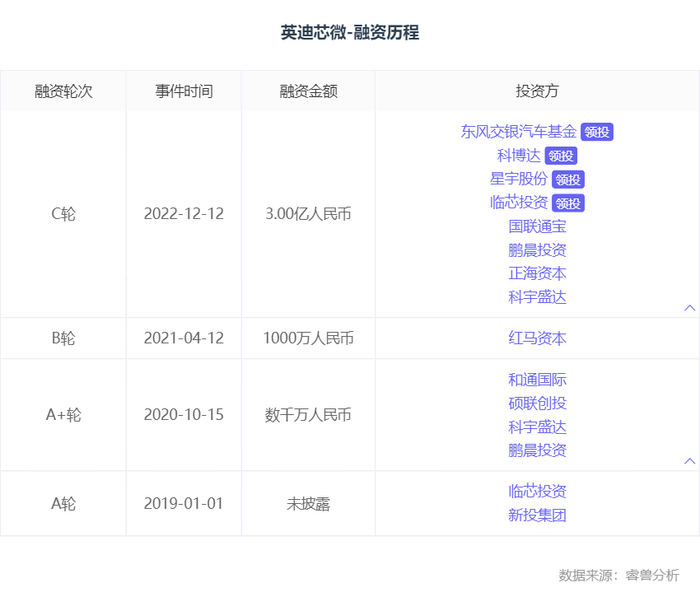
Task: Click the 星宇股份 investor link
Action: 518,179
